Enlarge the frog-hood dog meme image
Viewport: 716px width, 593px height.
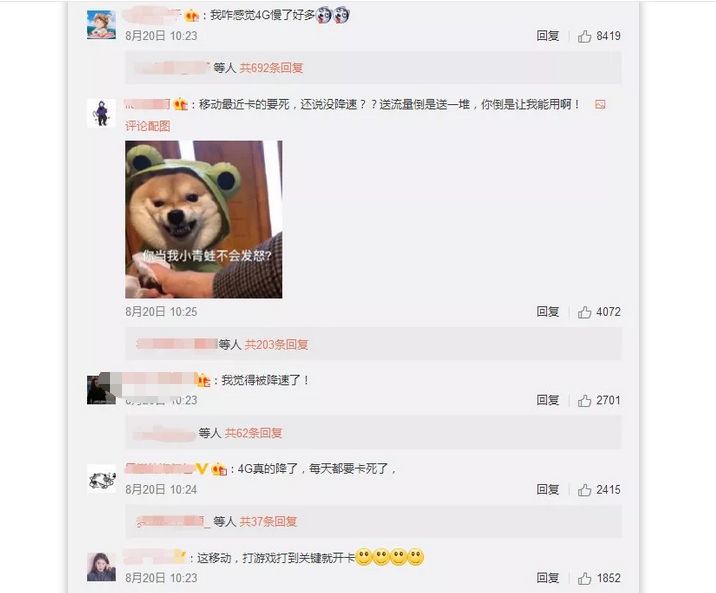204,219
